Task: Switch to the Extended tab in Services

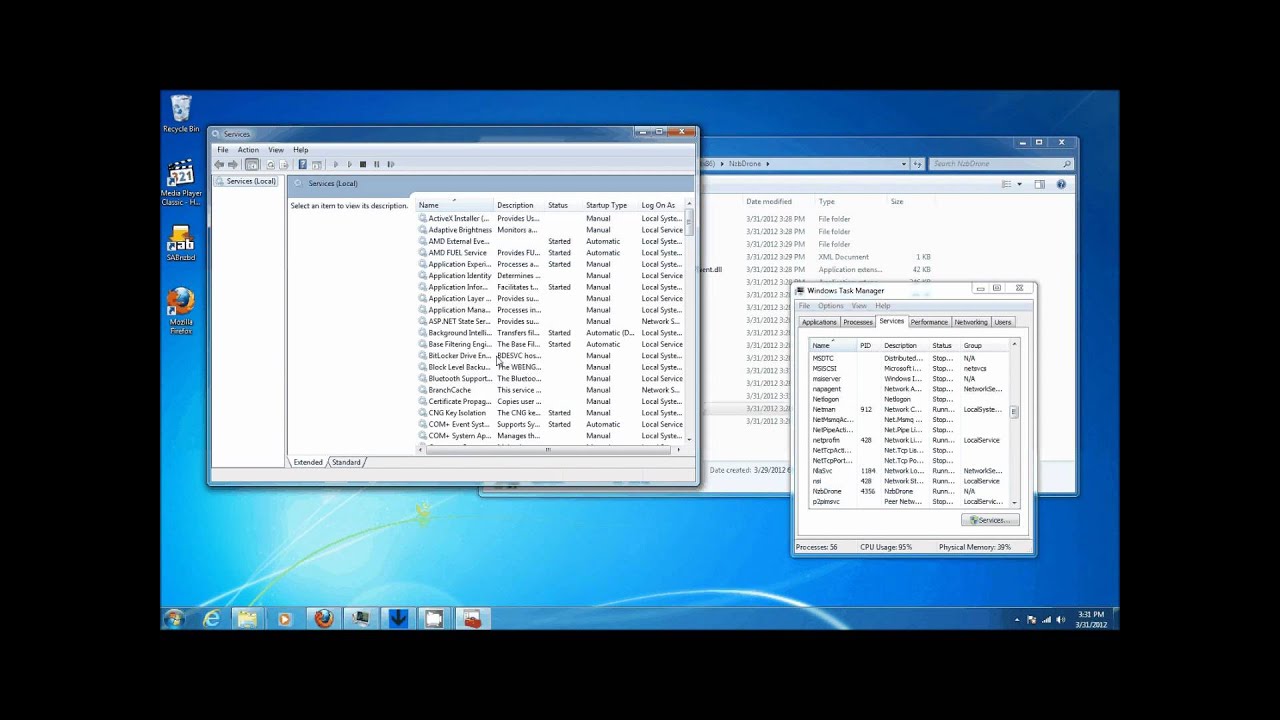Action: [x=308, y=462]
